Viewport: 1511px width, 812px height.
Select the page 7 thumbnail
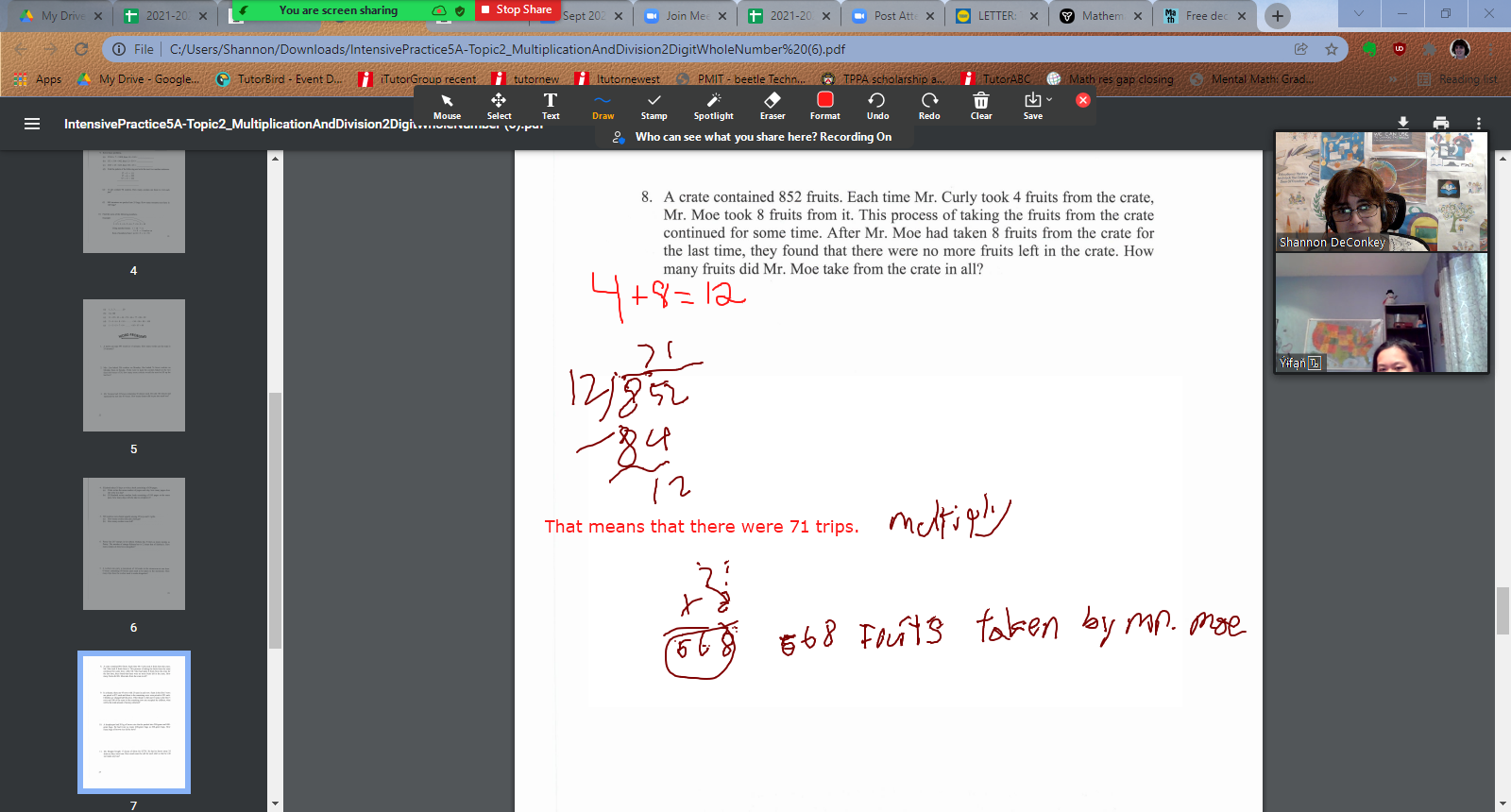[134, 722]
